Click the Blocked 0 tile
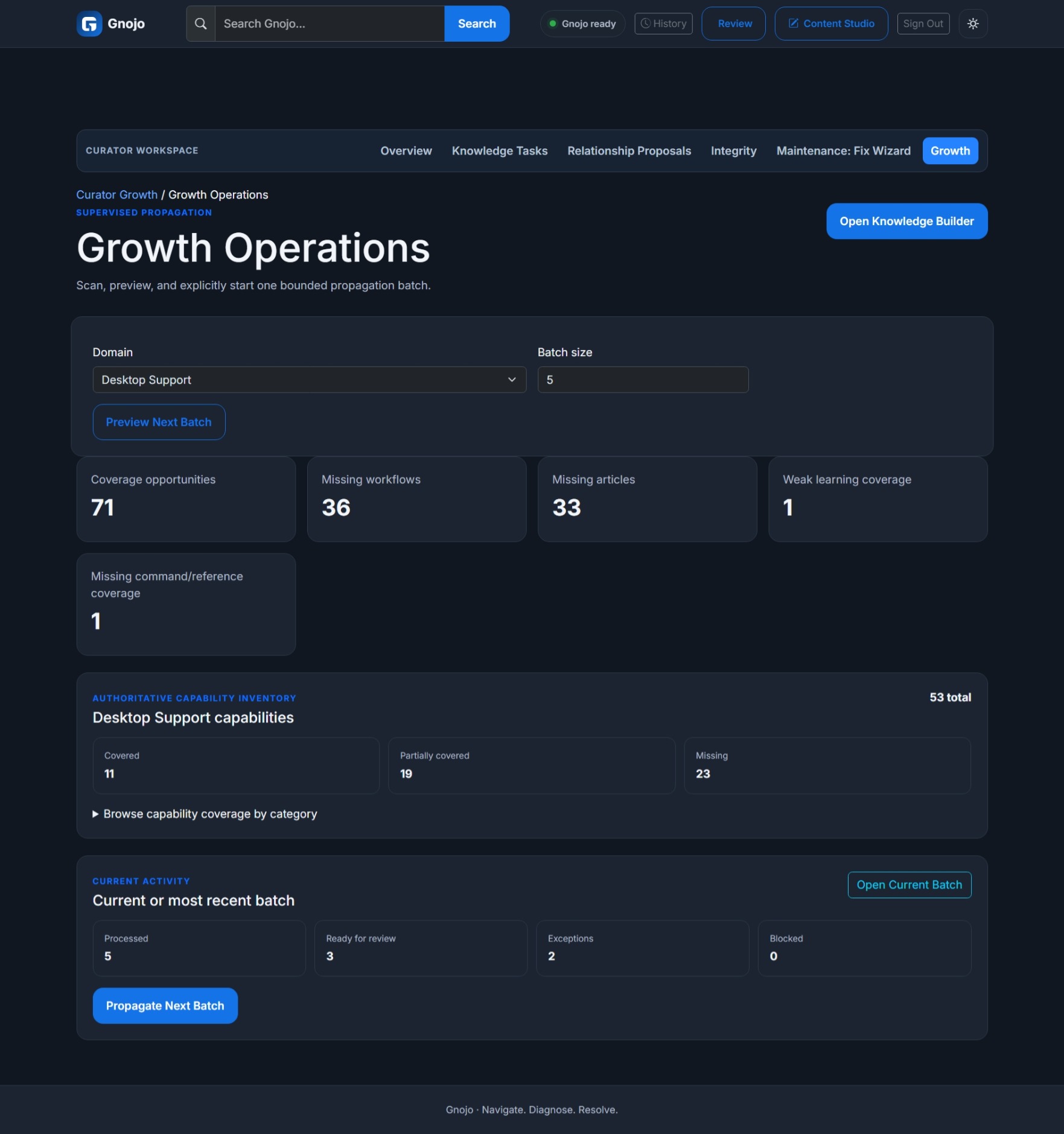 coord(864,948)
